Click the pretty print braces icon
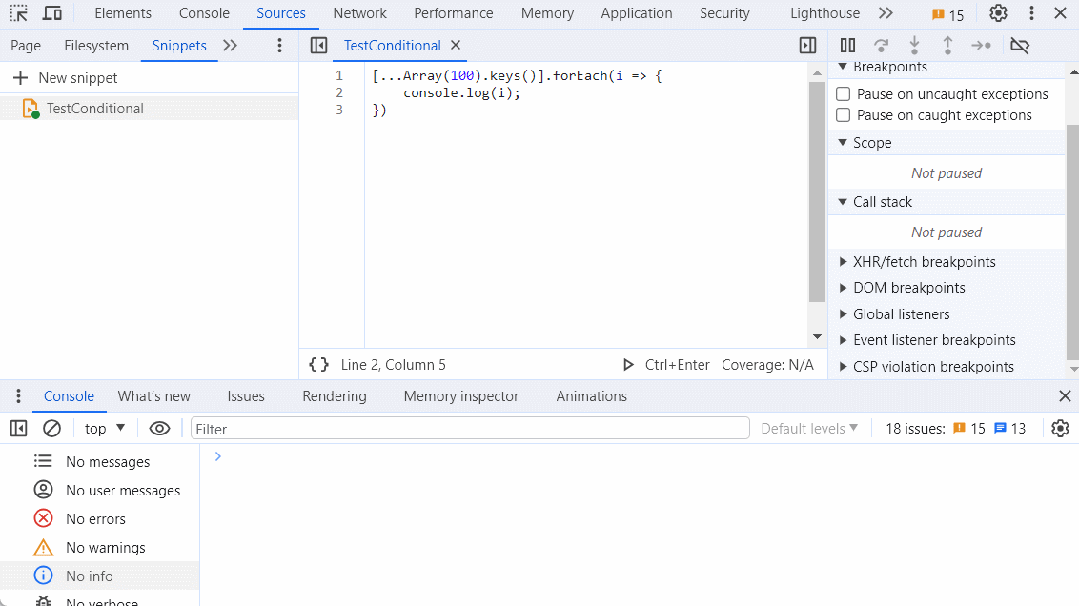The image size is (1079, 606). (x=319, y=365)
